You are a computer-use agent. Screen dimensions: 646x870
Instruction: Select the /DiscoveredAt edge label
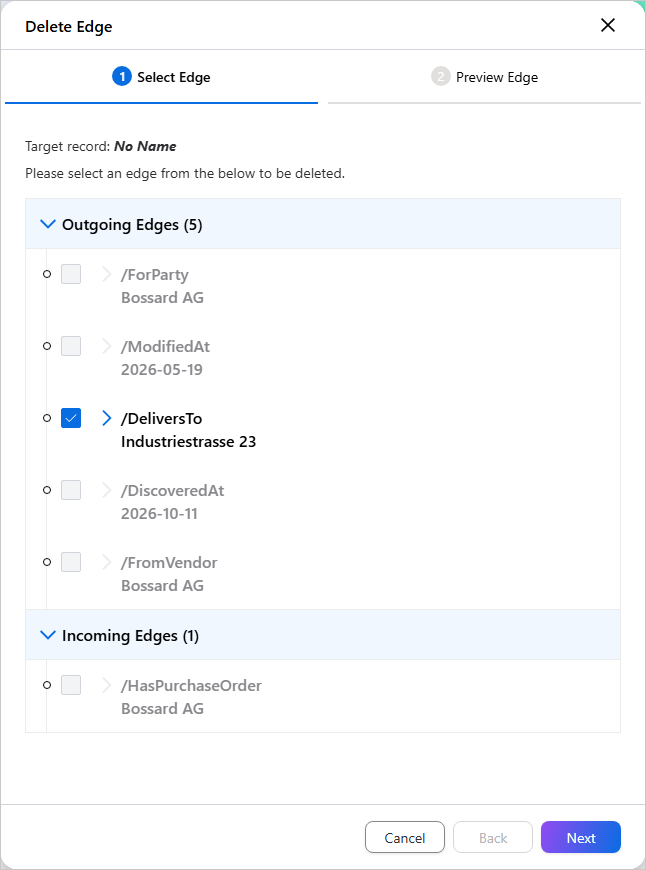173,490
